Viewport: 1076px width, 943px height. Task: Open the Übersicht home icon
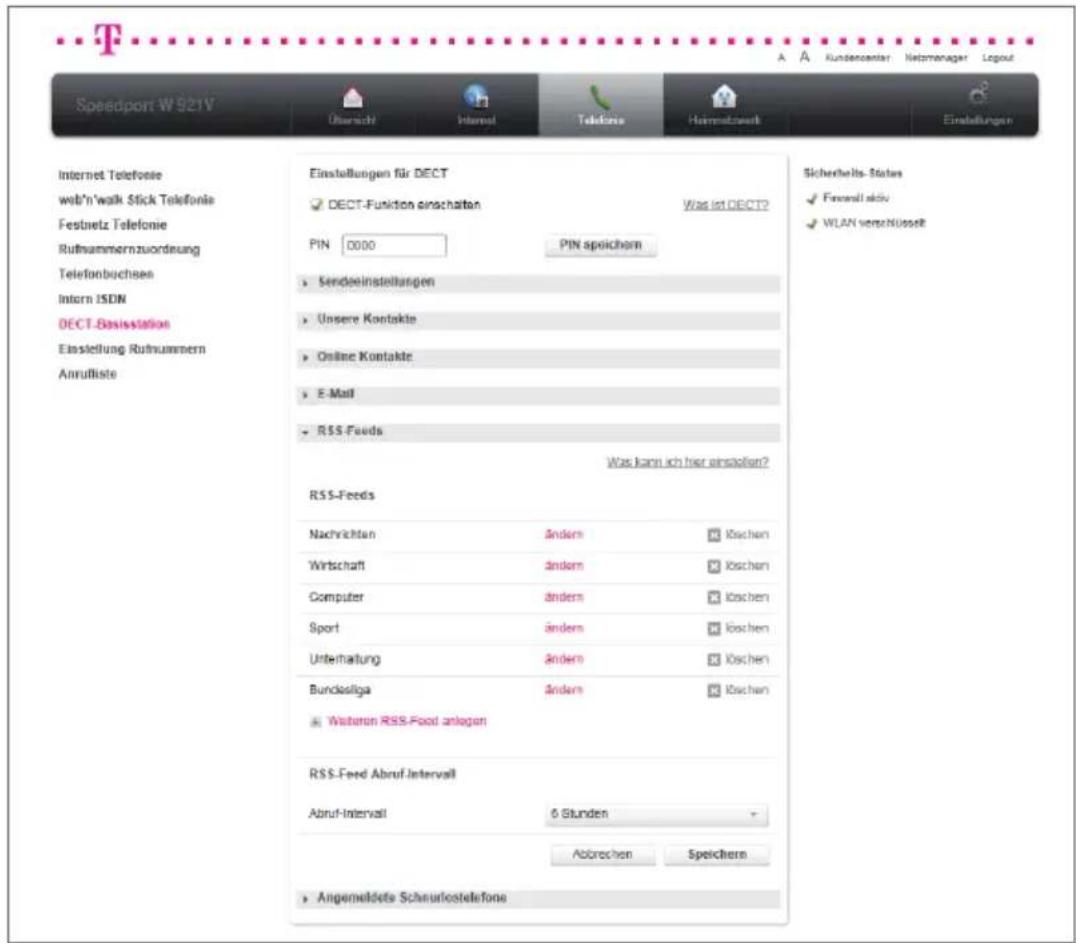[353, 98]
